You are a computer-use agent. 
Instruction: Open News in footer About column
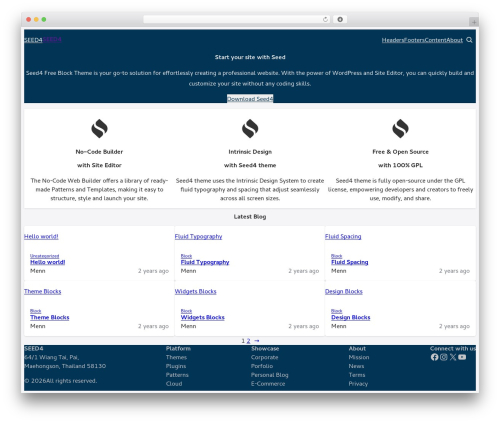pyautogui.click(x=356, y=366)
